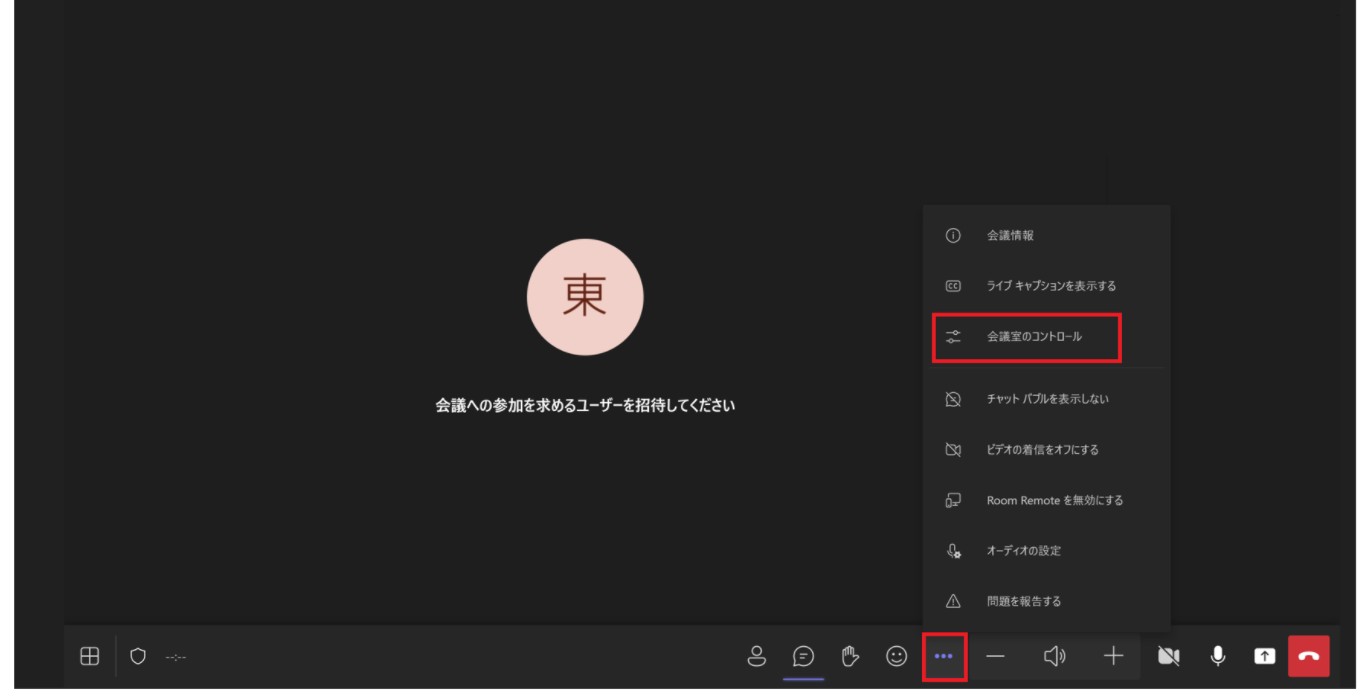The height and width of the screenshot is (696, 1363).
Task: Select 会議情報 from the menu
Action: [x=1046, y=236]
